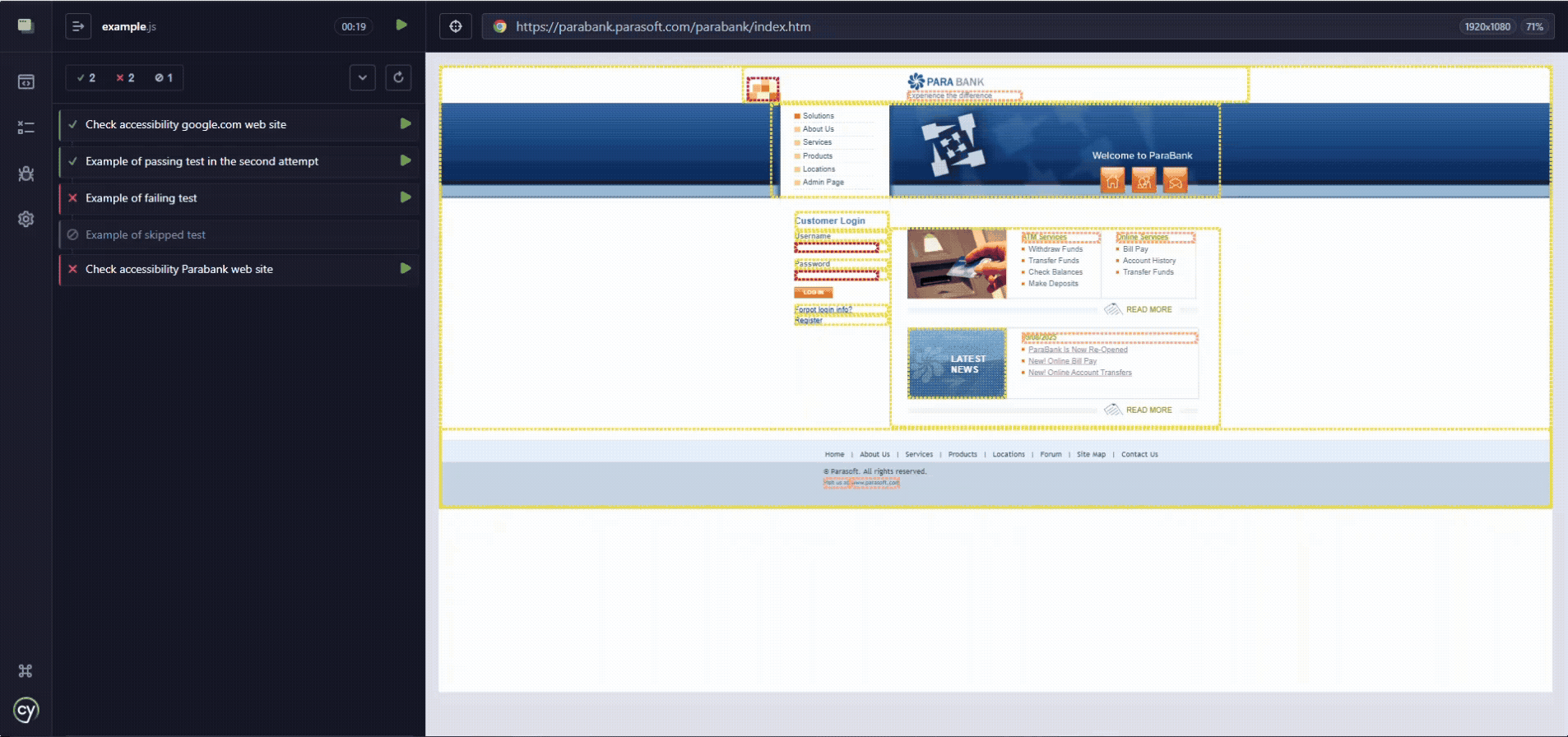Click READ MORE under ATM Services
This screenshot has width=1568, height=737.
click(x=1148, y=309)
